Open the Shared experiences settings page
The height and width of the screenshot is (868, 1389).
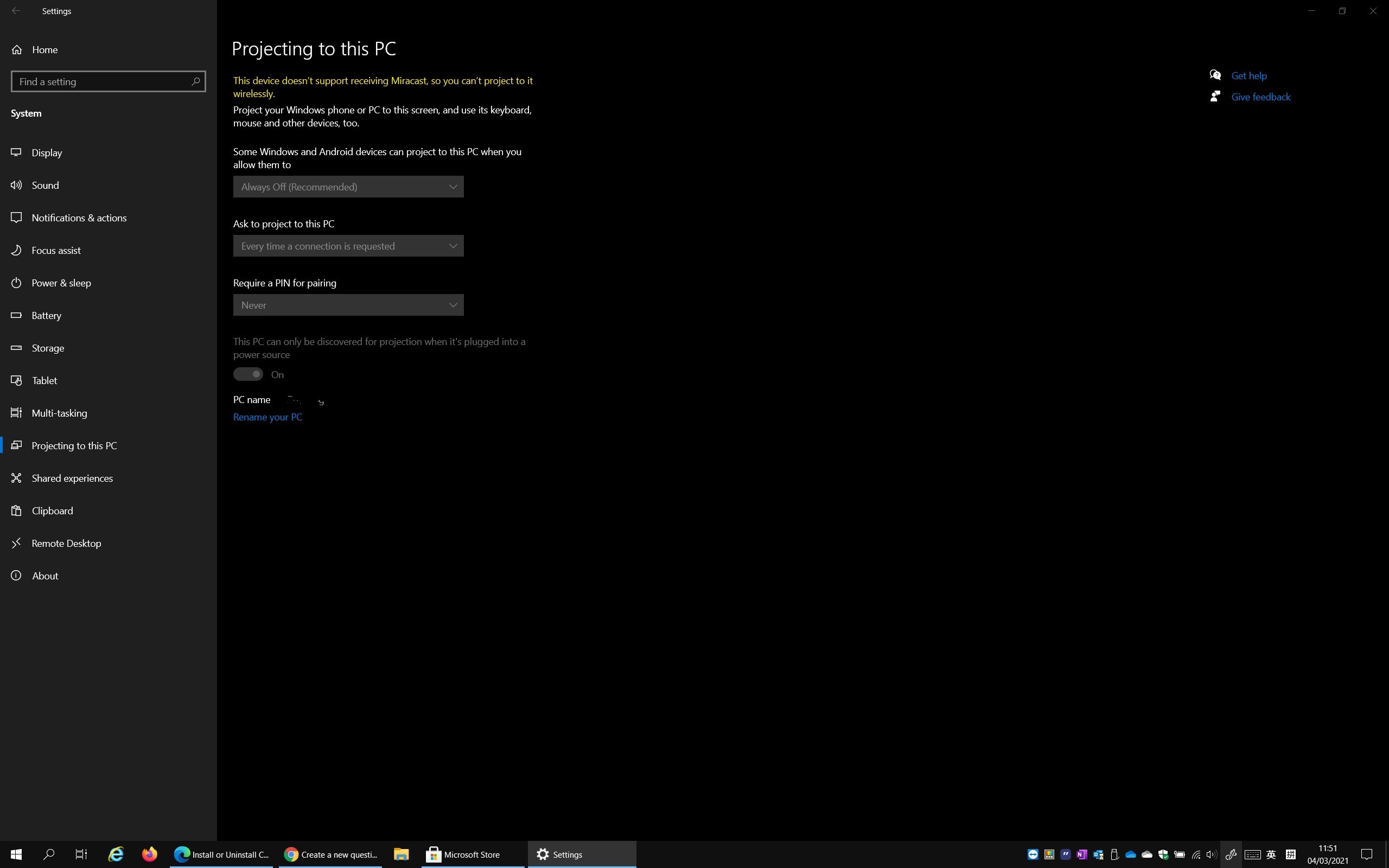pyautogui.click(x=72, y=478)
